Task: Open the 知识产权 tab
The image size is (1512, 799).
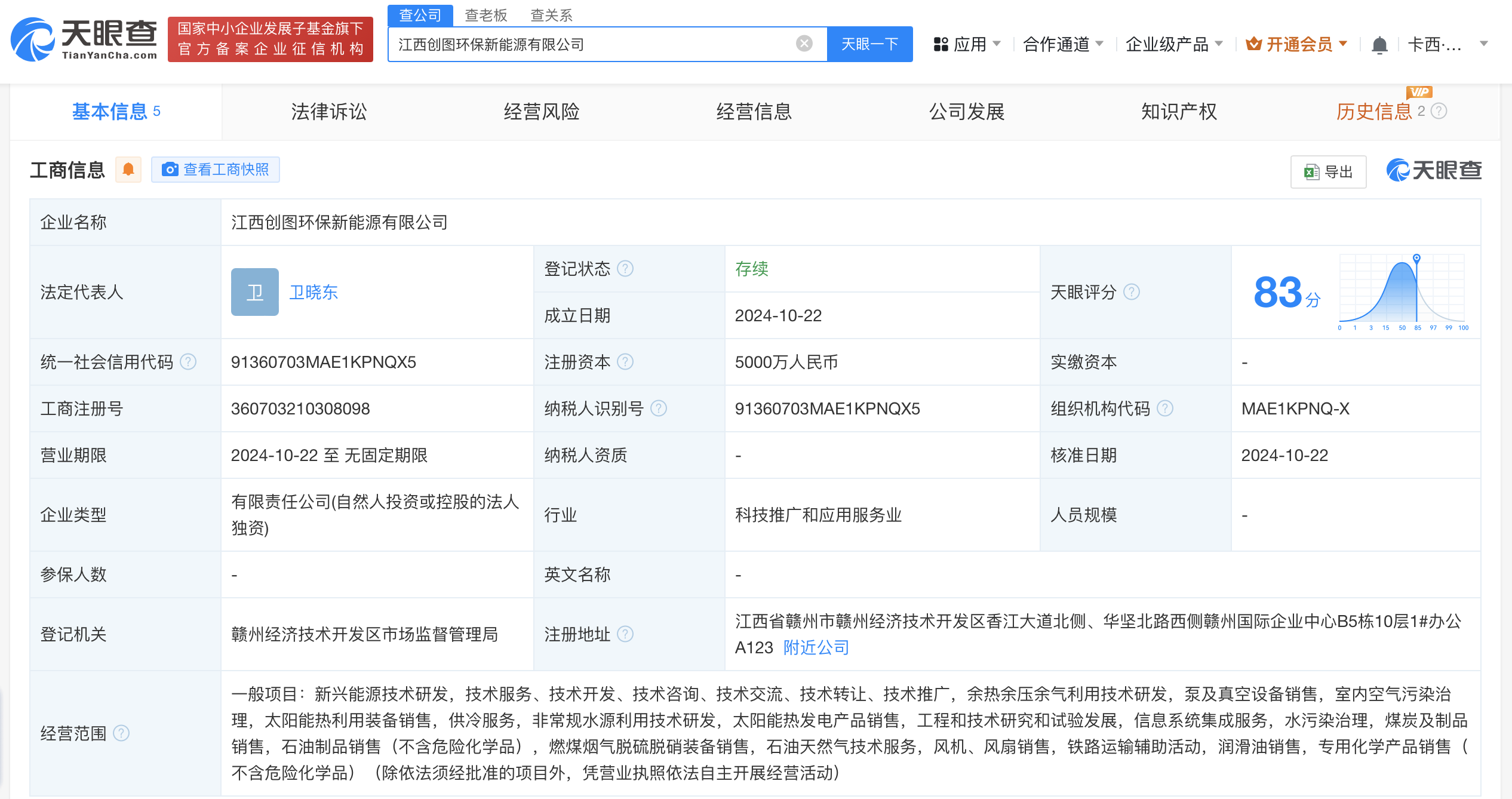Action: coord(1179,112)
